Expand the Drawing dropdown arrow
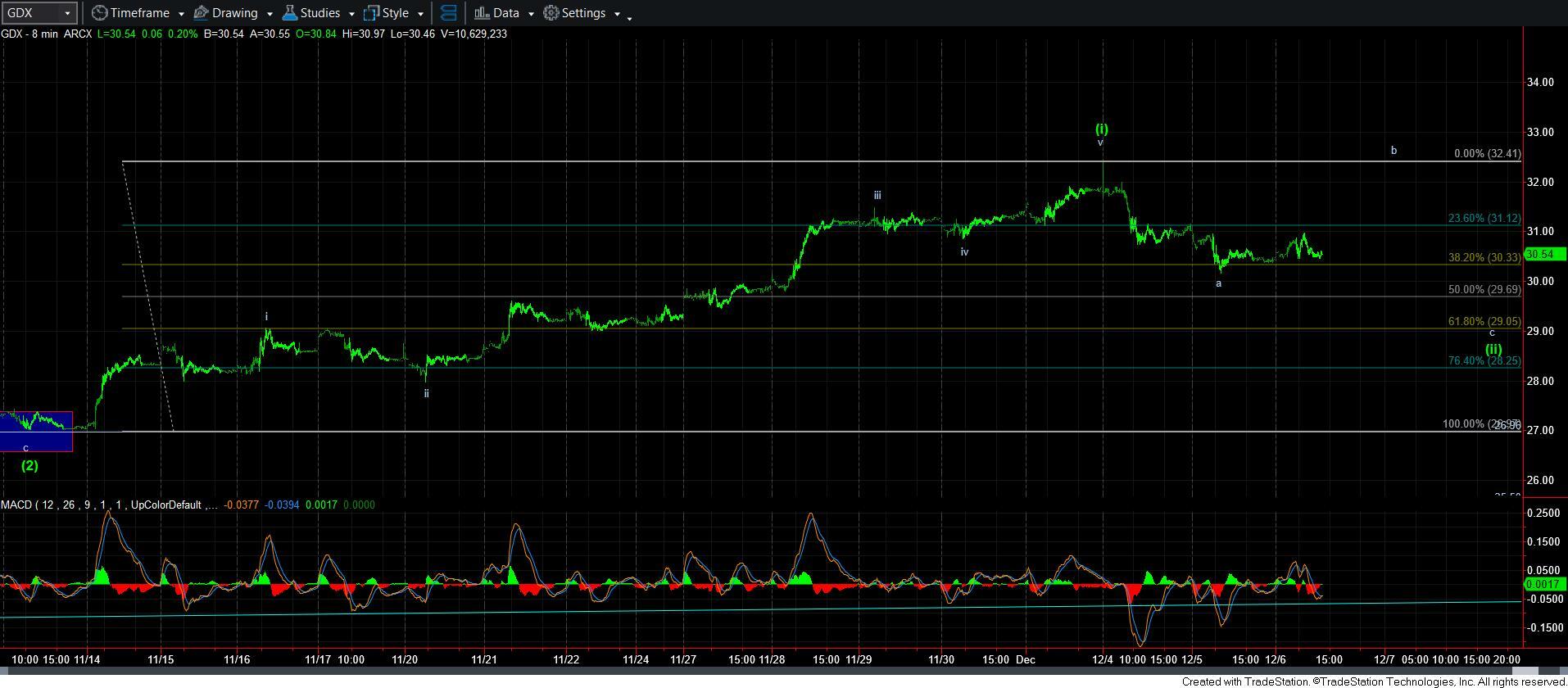The width and height of the screenshot is (1568, 688). click(269, 14)
